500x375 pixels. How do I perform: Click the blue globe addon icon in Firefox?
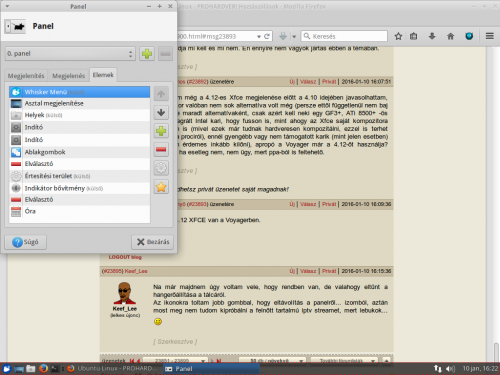coord(469,36)
